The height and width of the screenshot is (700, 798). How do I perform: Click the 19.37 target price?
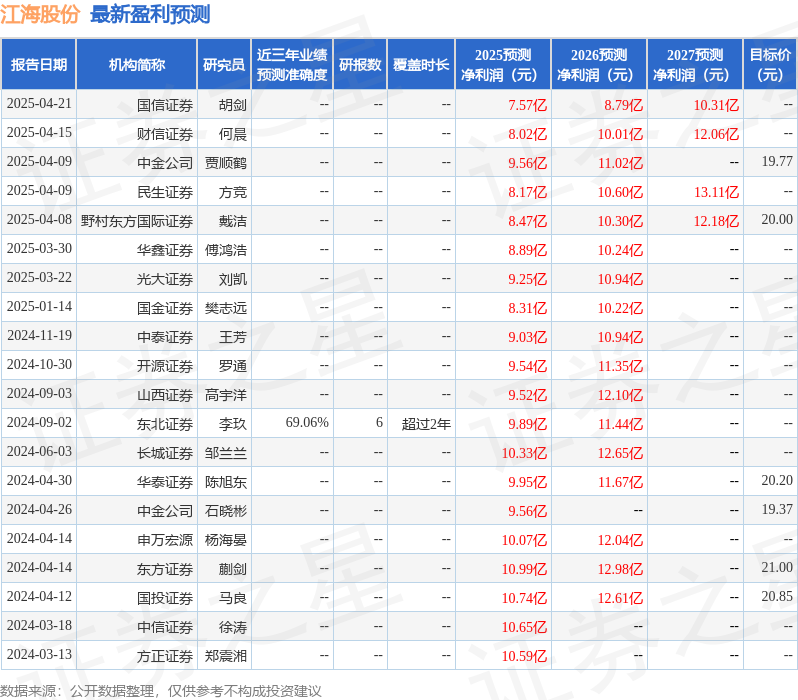pyautogui.click(x=777, y=510)
